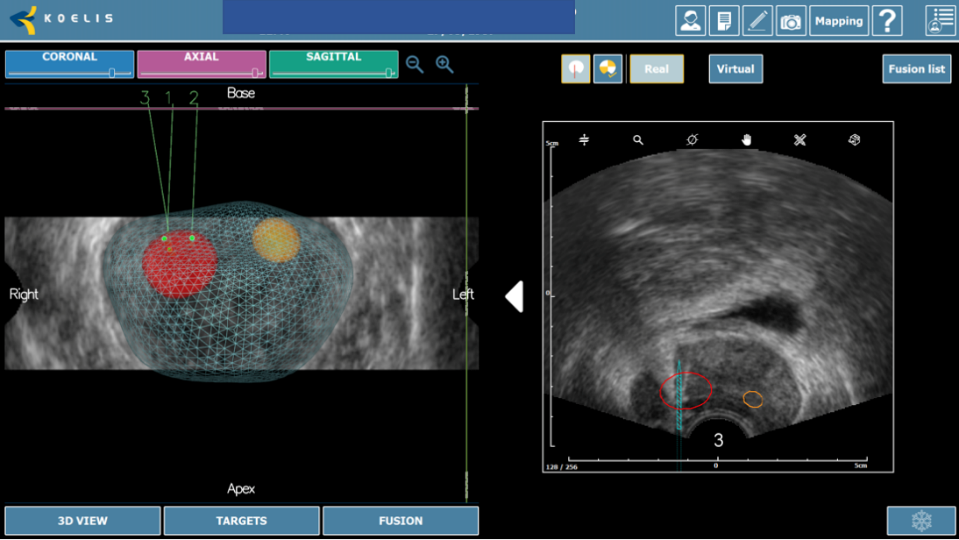Image resolution: width=959 pixels, height=540 pixels.
Task: Open the TARGETS tab
Action: 241,521
